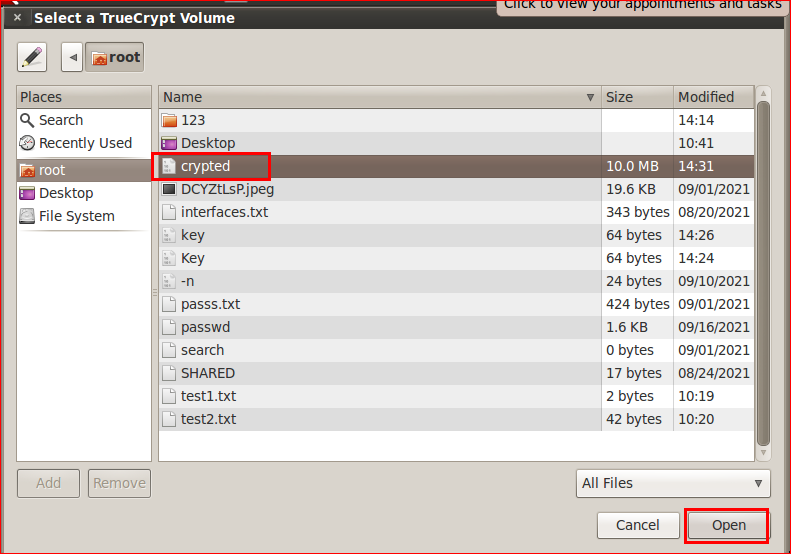Click the 08/20/2021 modified date cell
The width and height of the screenshot is (791, 554).
(x=714, y=212)
